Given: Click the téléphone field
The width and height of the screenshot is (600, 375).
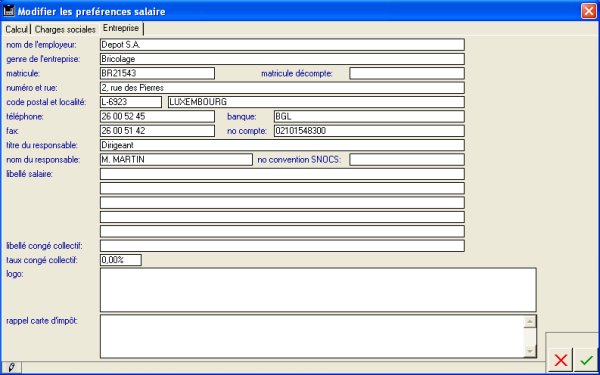Looking at the screenshot, I should [157, 116].
